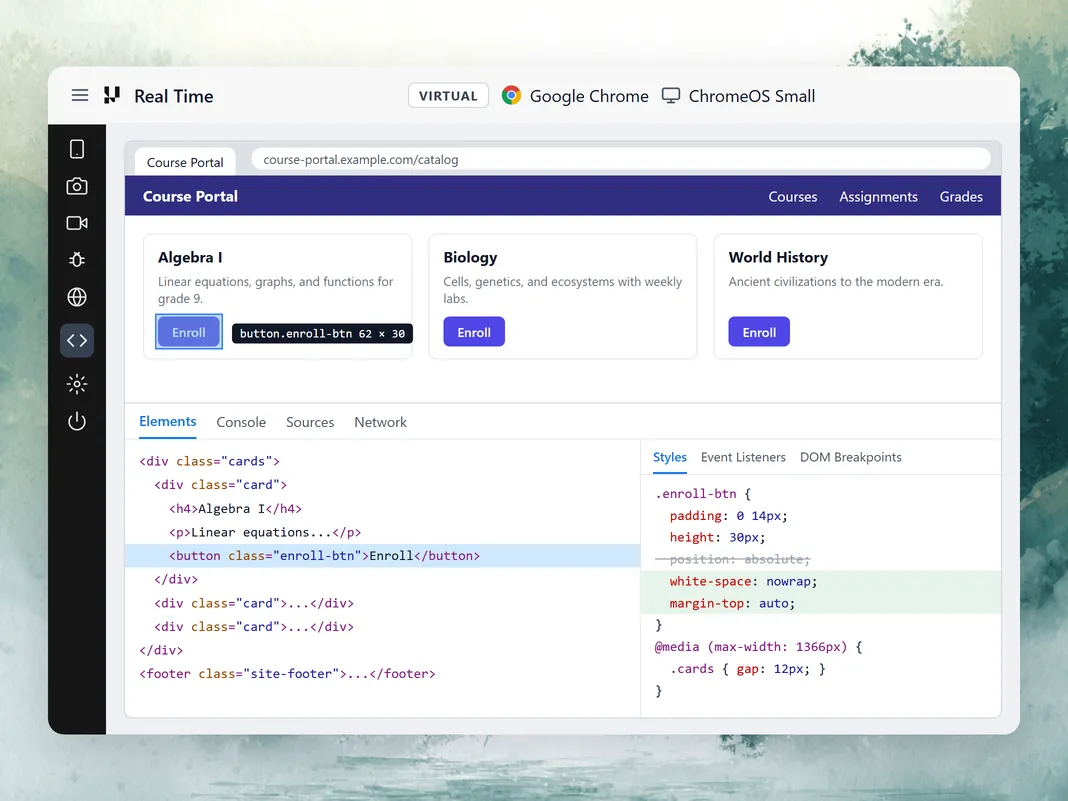
Task: Click the ChromeOS Small label text
Action: (x=751, y=96)
